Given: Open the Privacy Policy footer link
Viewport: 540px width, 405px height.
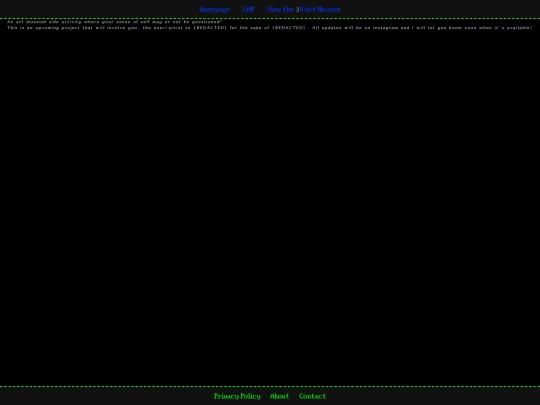Looking at the screenshot, I should 237,396.
